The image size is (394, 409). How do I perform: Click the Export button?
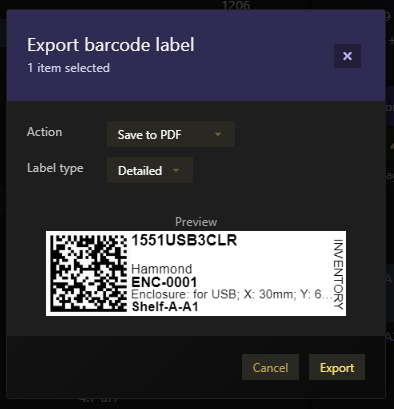point(337,367)
